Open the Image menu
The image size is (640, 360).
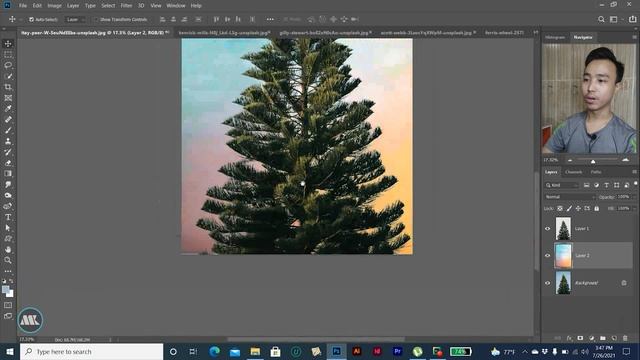click(54, 6)
